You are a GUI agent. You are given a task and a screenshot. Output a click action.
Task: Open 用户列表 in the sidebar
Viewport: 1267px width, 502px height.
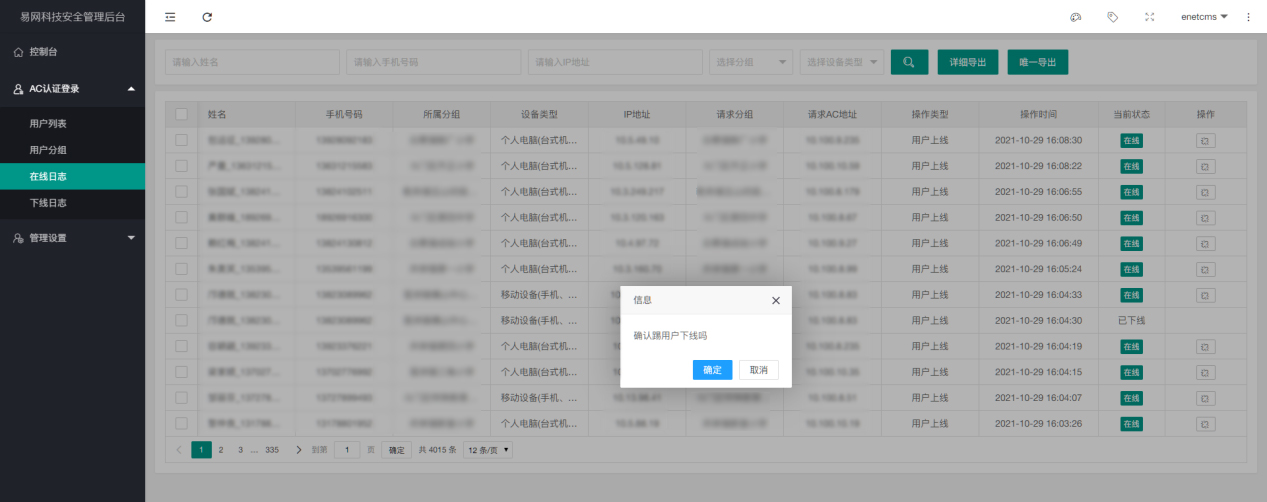[48, 124]
